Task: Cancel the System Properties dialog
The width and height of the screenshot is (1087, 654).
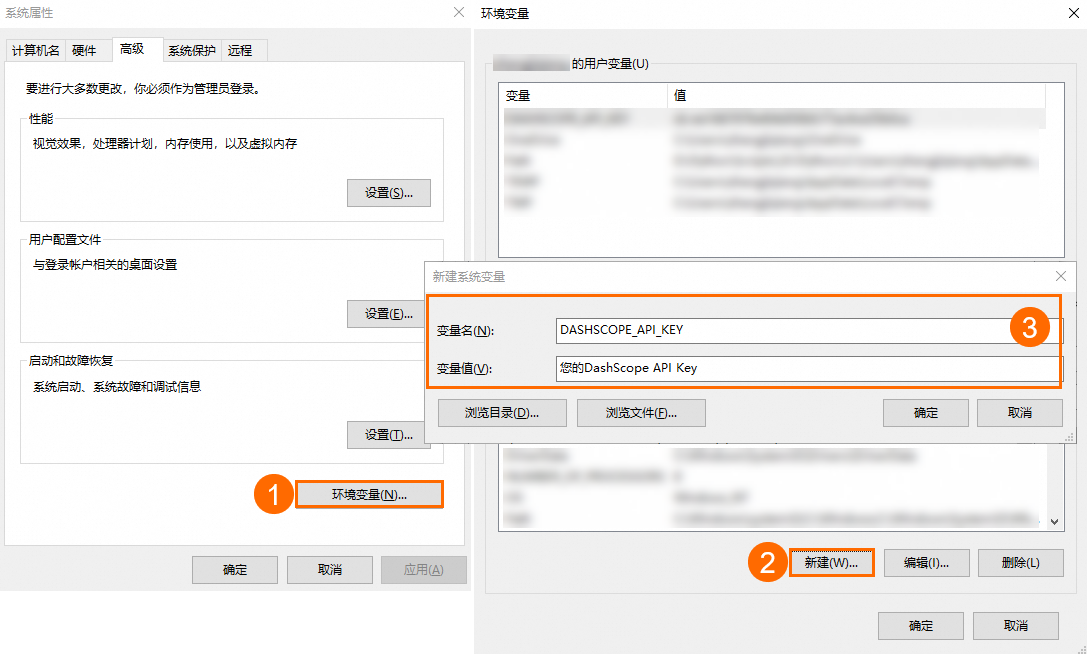Action: click(330, 569)
